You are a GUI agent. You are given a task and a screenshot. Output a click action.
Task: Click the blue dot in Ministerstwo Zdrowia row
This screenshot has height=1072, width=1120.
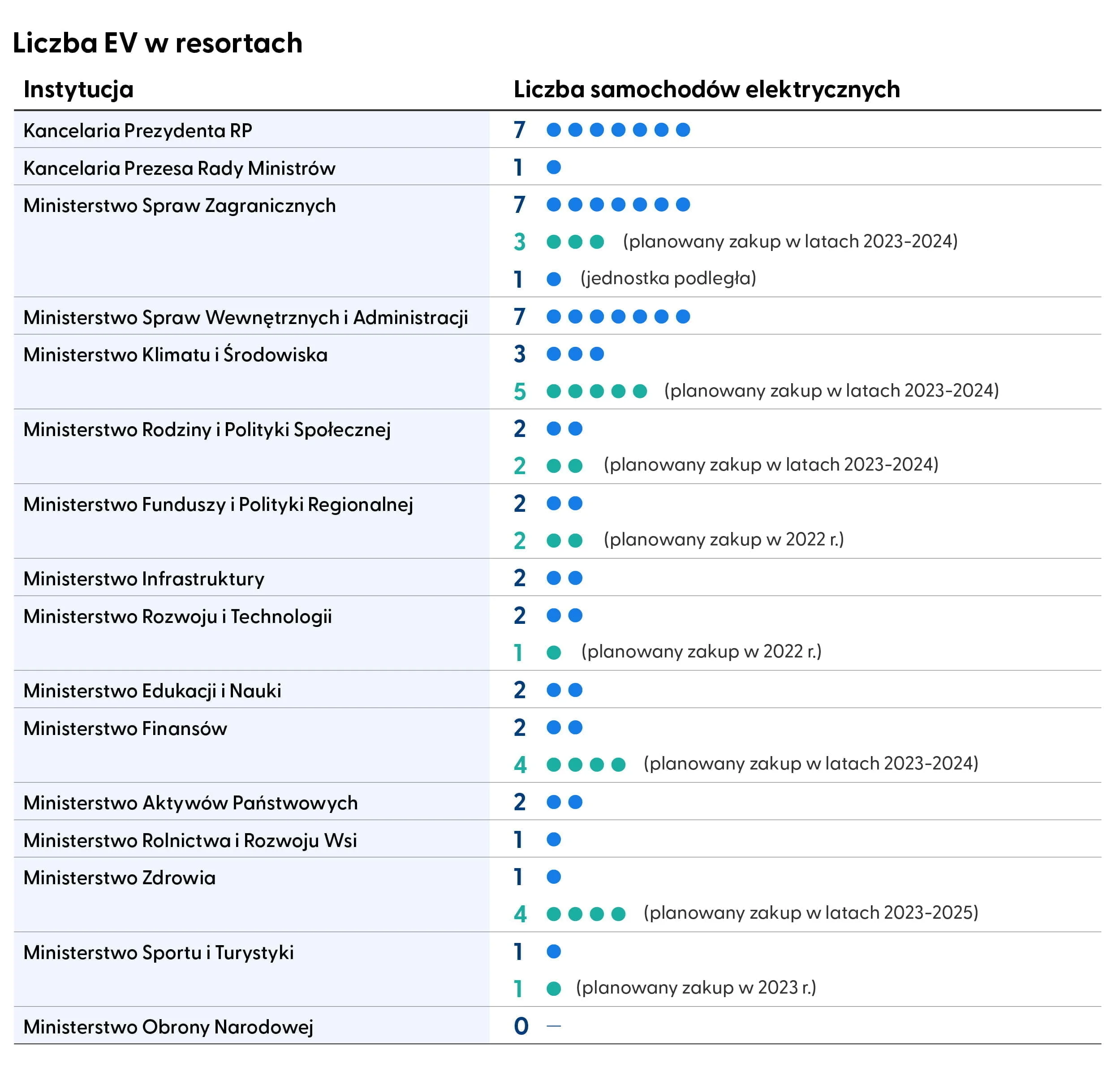pyautogui.click(x=553, y=877)
